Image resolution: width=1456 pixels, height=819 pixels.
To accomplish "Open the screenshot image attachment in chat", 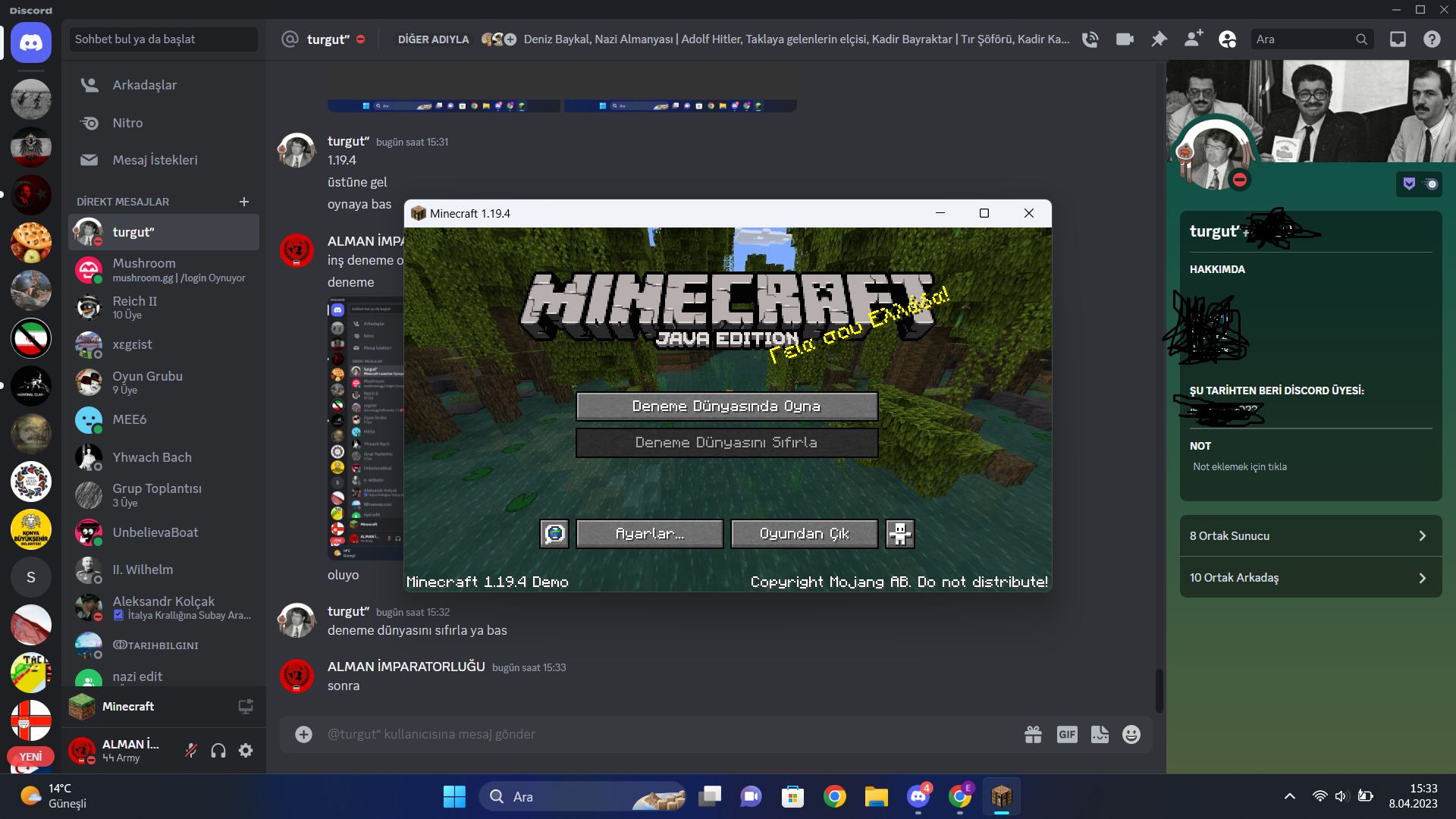I will 366,428.
